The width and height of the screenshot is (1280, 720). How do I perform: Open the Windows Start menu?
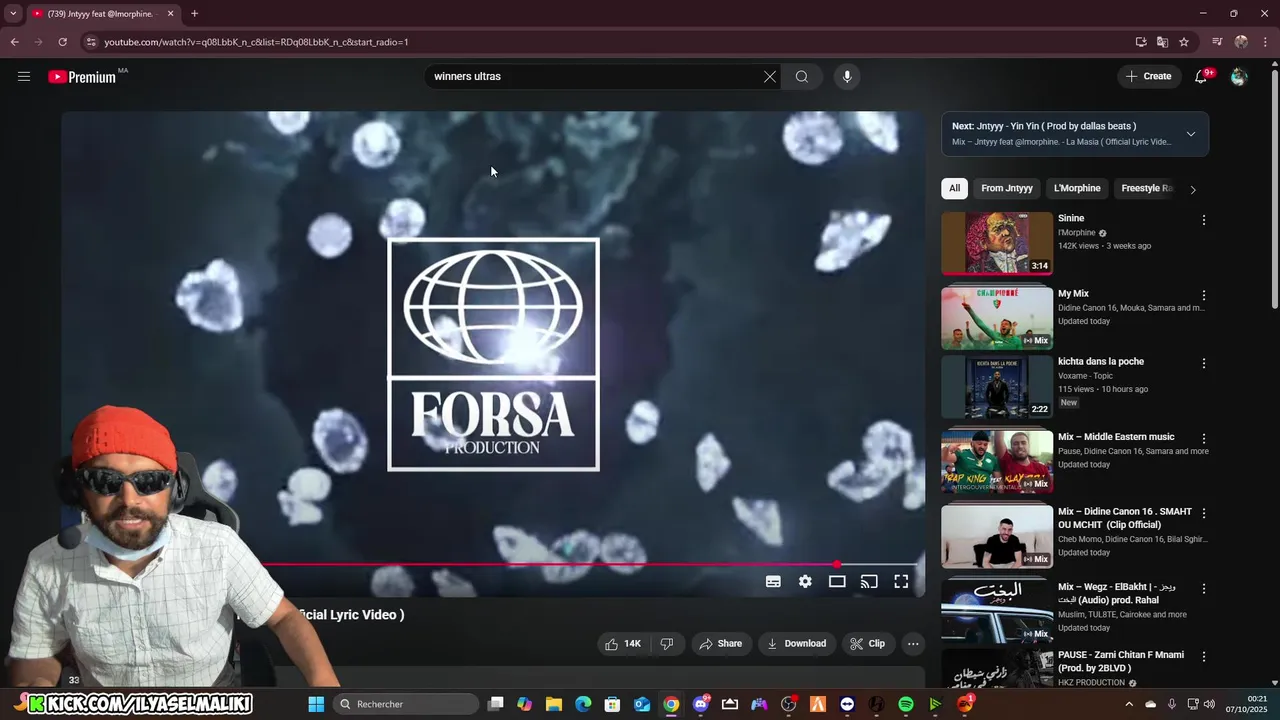coord(316,704)
